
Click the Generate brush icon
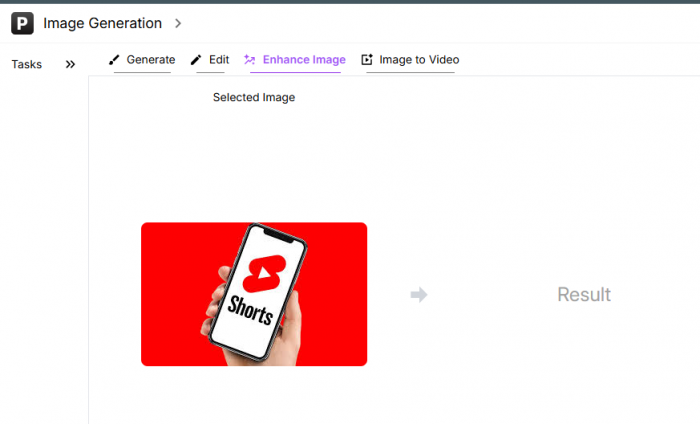(x=114, y=60)
